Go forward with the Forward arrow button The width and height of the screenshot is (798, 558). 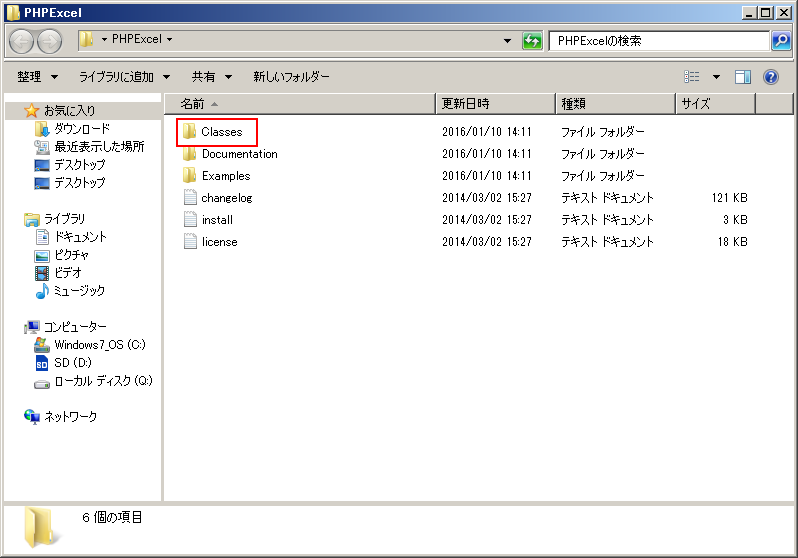(x=49, y=41)
